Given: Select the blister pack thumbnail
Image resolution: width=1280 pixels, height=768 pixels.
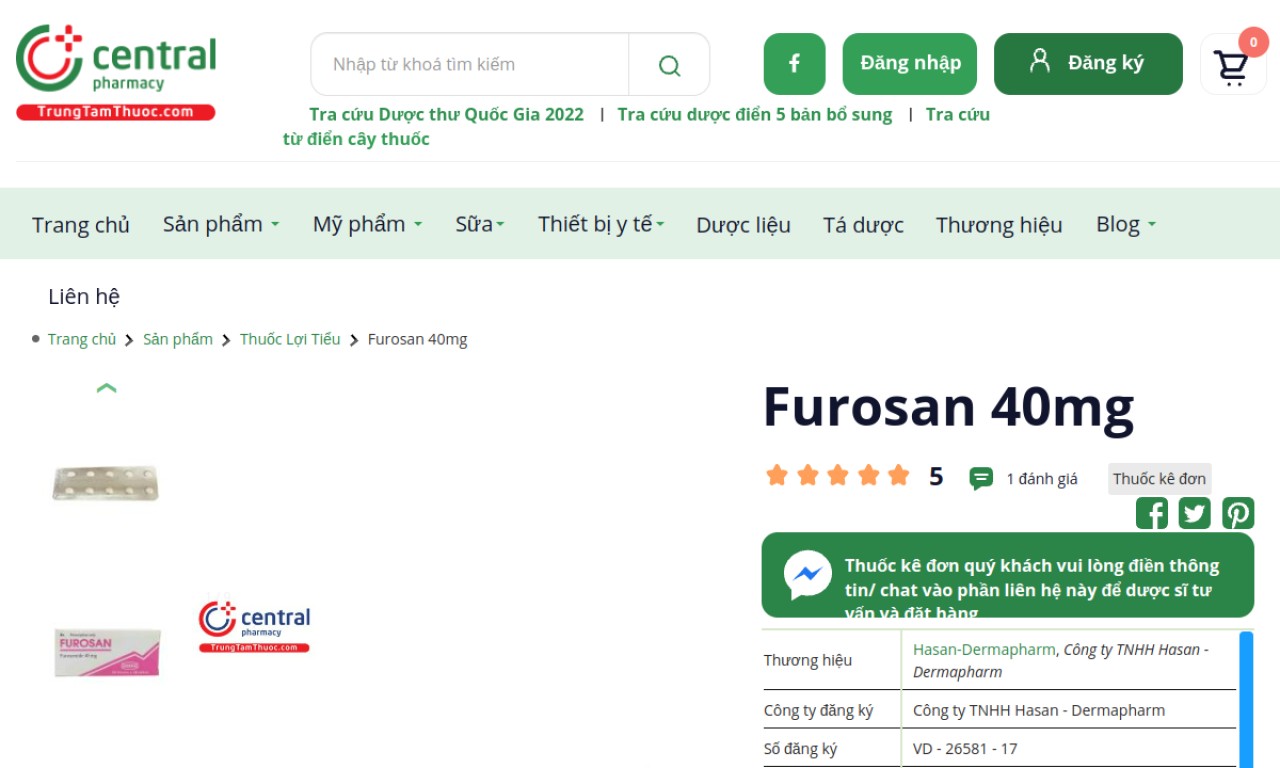Looking at the screenshot, I should click(x=106, y=484).
